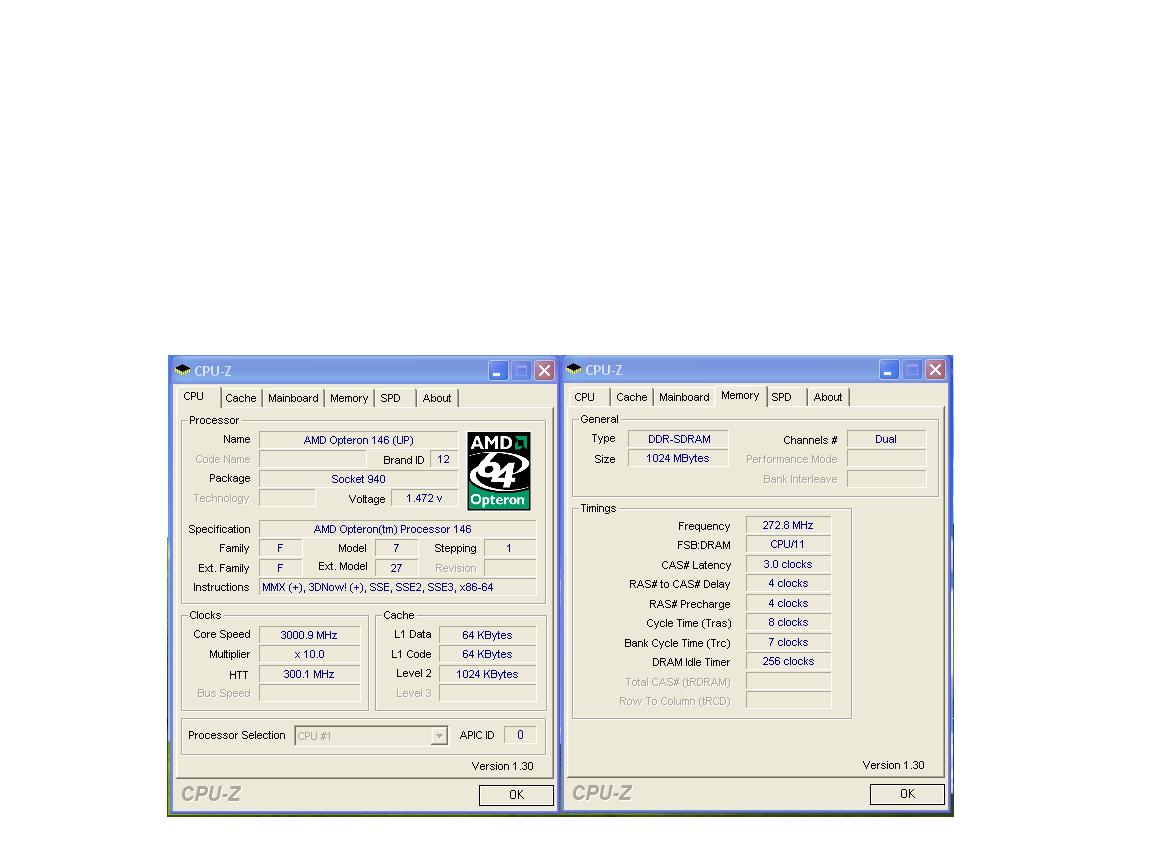Open Mainboard tab in left window

[293, 398]
